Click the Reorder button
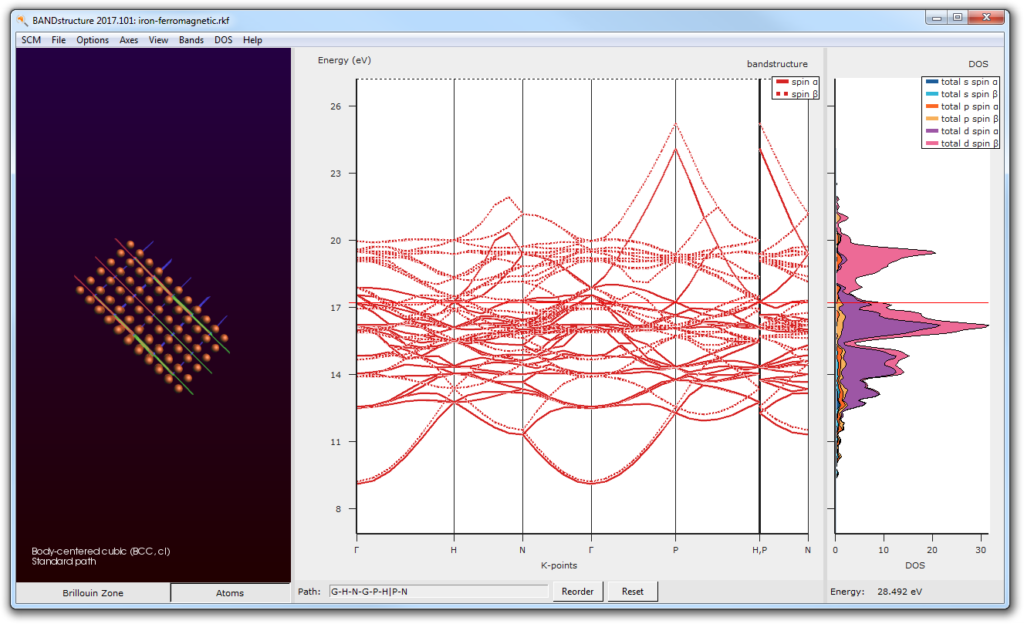 coord(577,591)
